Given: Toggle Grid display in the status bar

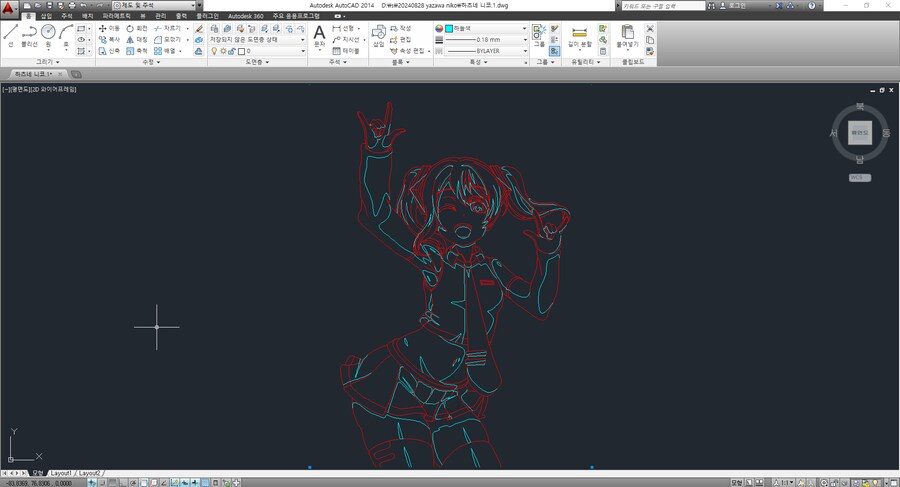Looking at the screenshot, I should [113, 482].
